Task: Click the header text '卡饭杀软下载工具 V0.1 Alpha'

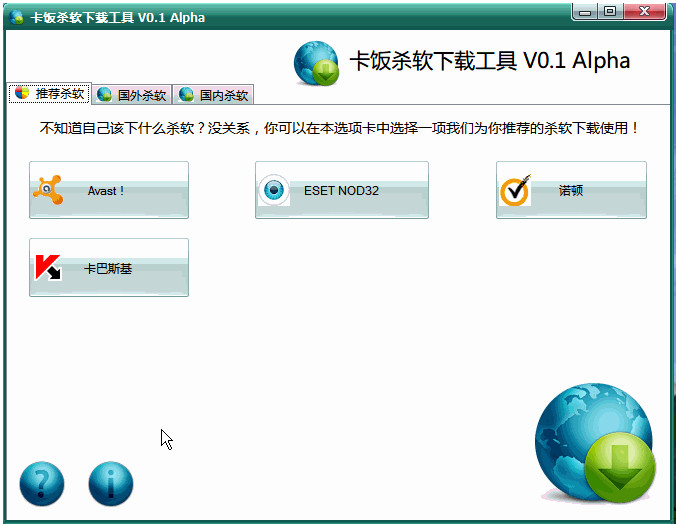Action: tap(490, 61)
